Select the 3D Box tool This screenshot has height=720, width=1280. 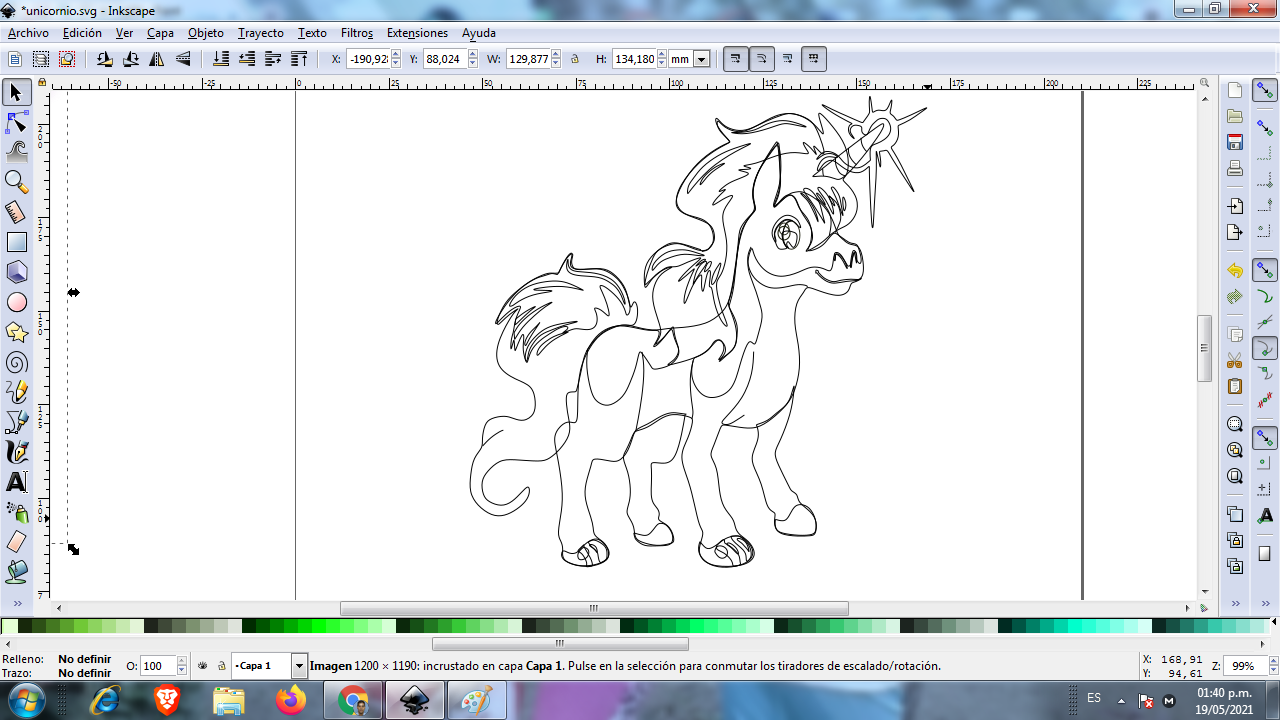16,272
